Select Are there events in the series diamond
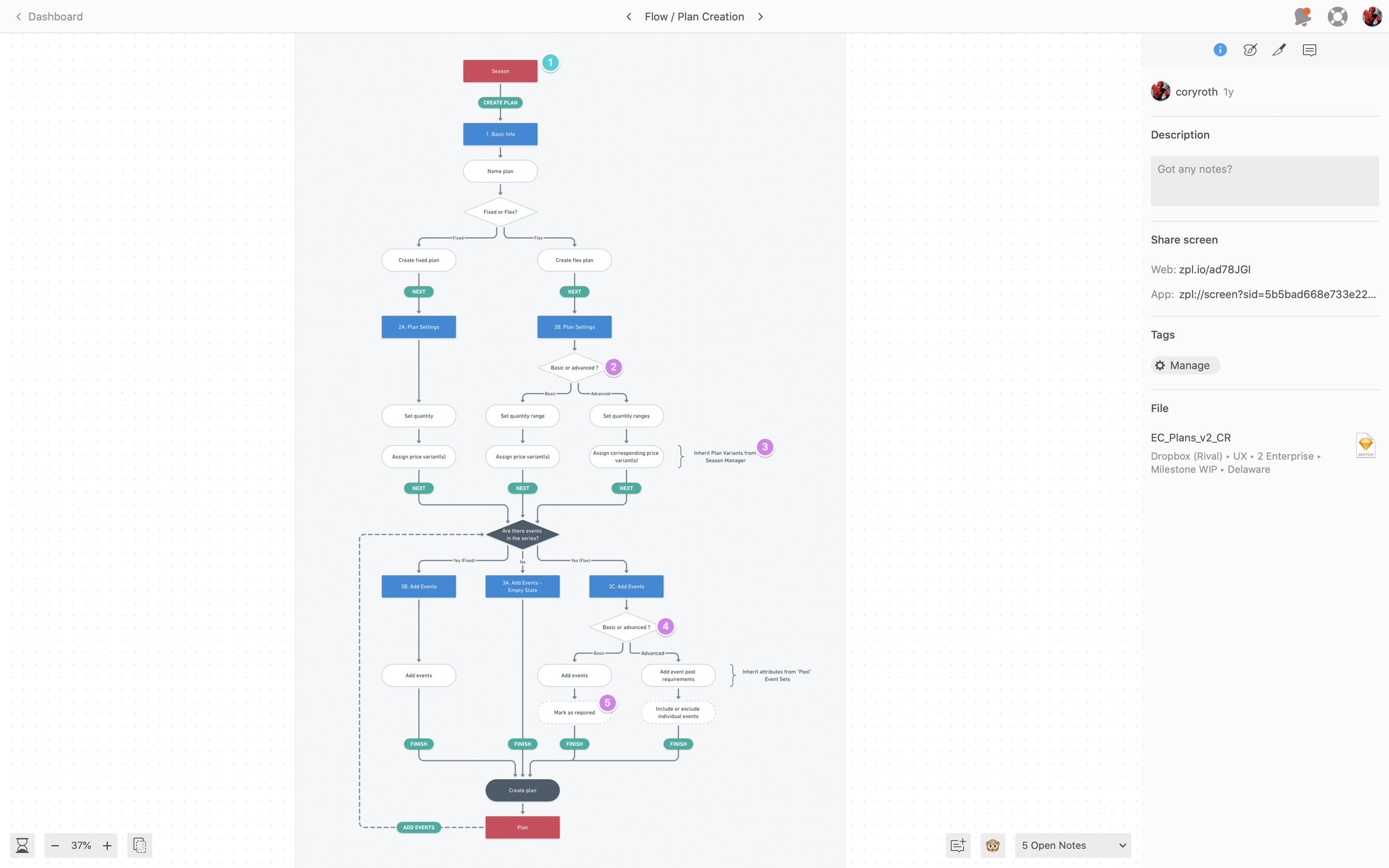The image size is (1389, 868). [x=522, y=534]
